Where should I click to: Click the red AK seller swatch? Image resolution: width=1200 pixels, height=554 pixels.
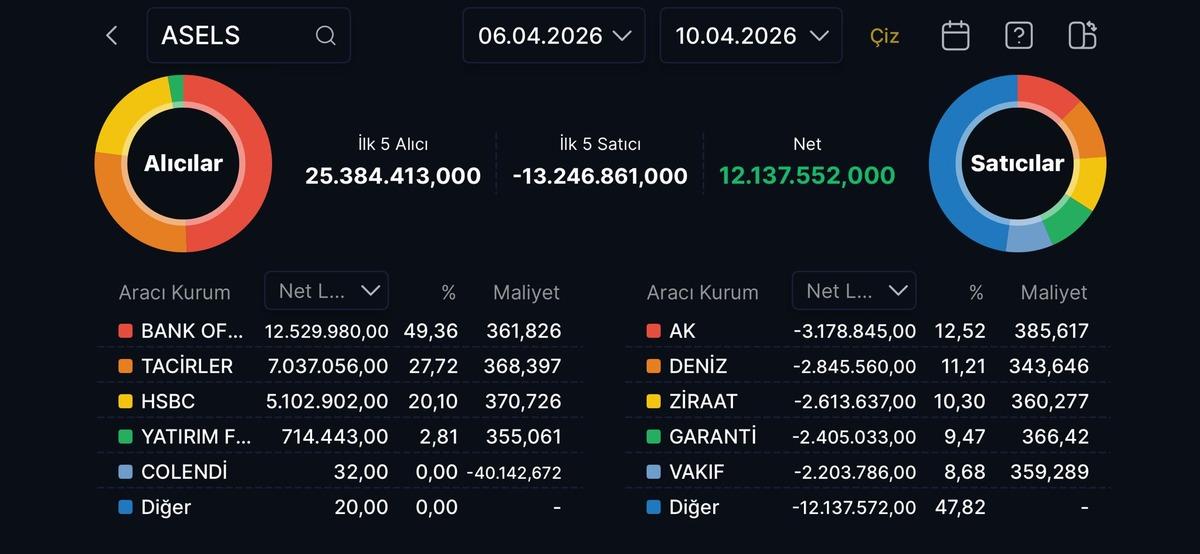654,331
